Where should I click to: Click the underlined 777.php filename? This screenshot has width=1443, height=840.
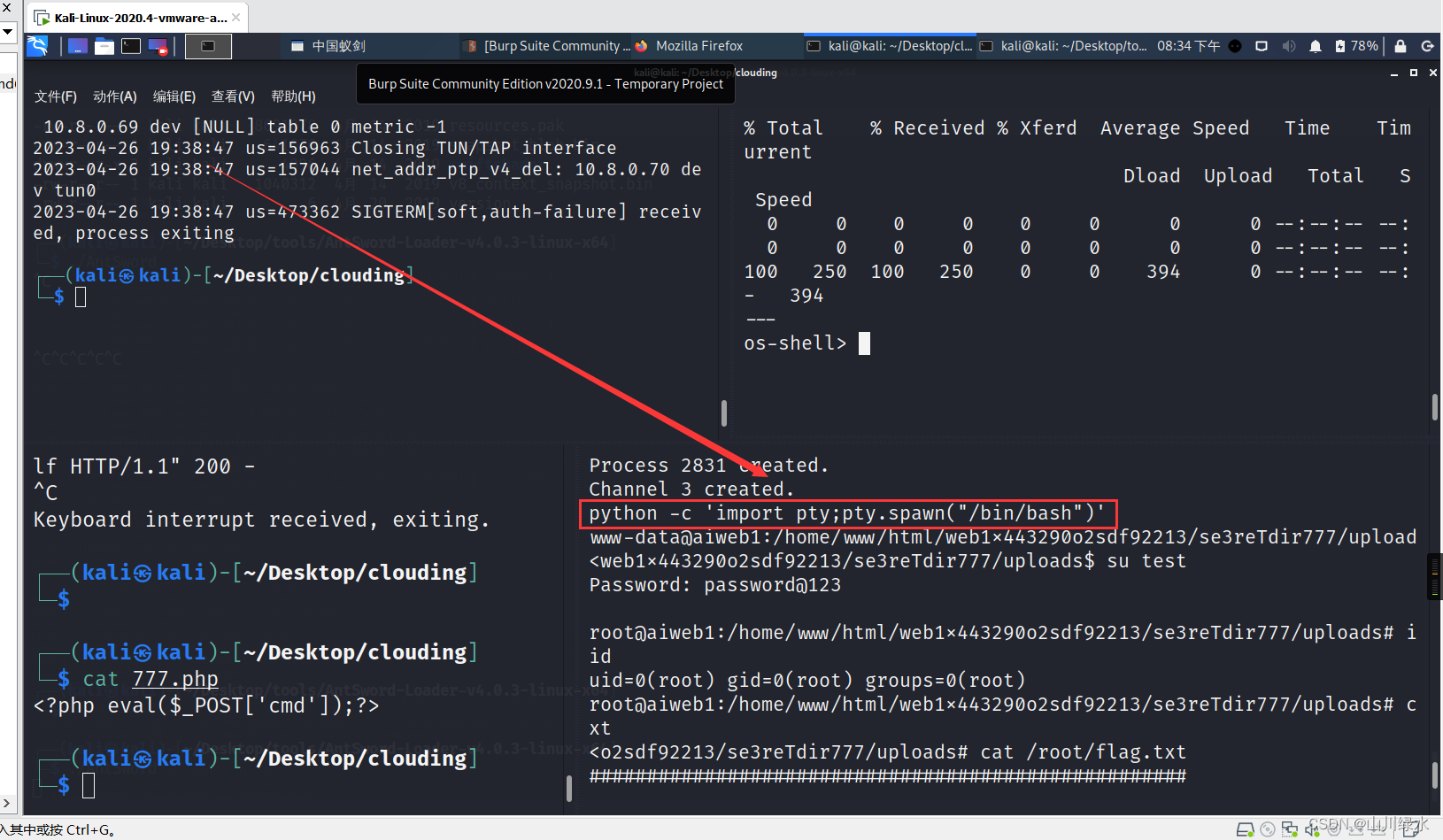pos(175,679)
